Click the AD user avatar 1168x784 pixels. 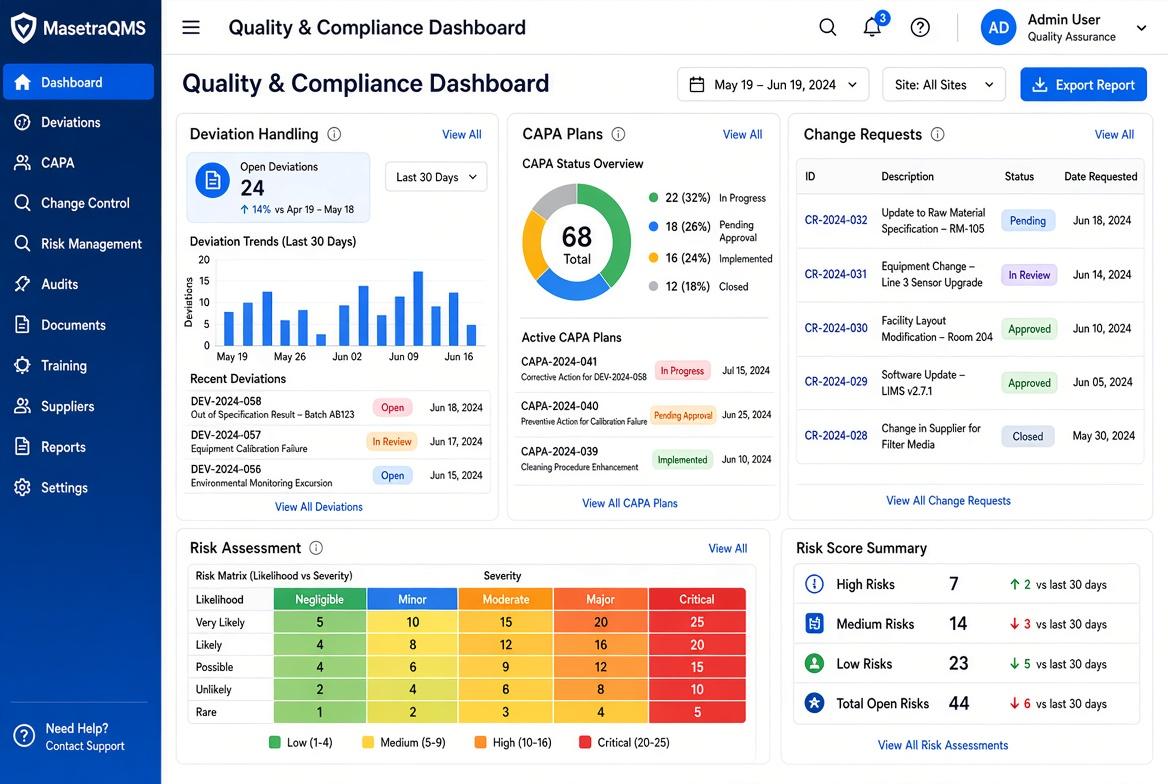(x=998, y=28)
